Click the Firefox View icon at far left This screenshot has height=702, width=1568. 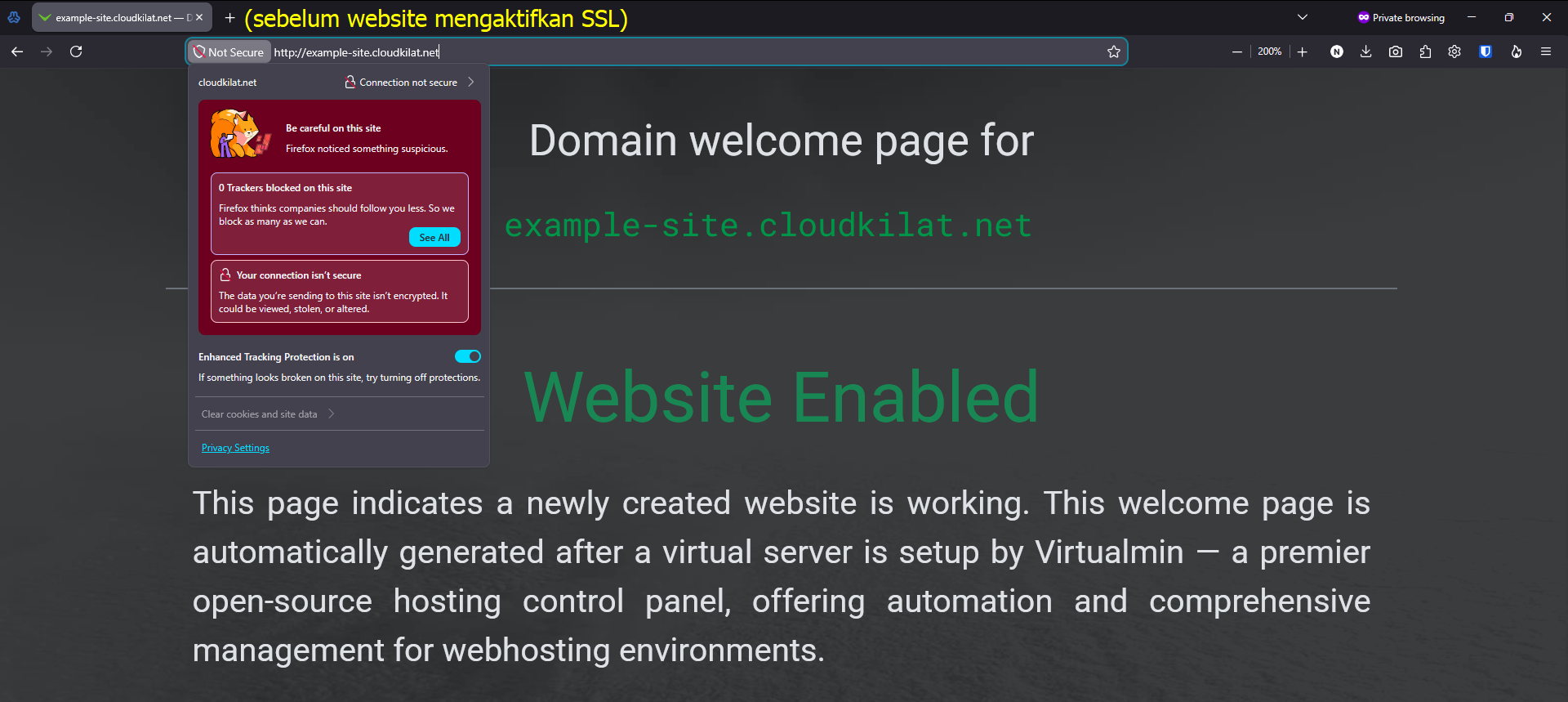[x=14, y=17]
